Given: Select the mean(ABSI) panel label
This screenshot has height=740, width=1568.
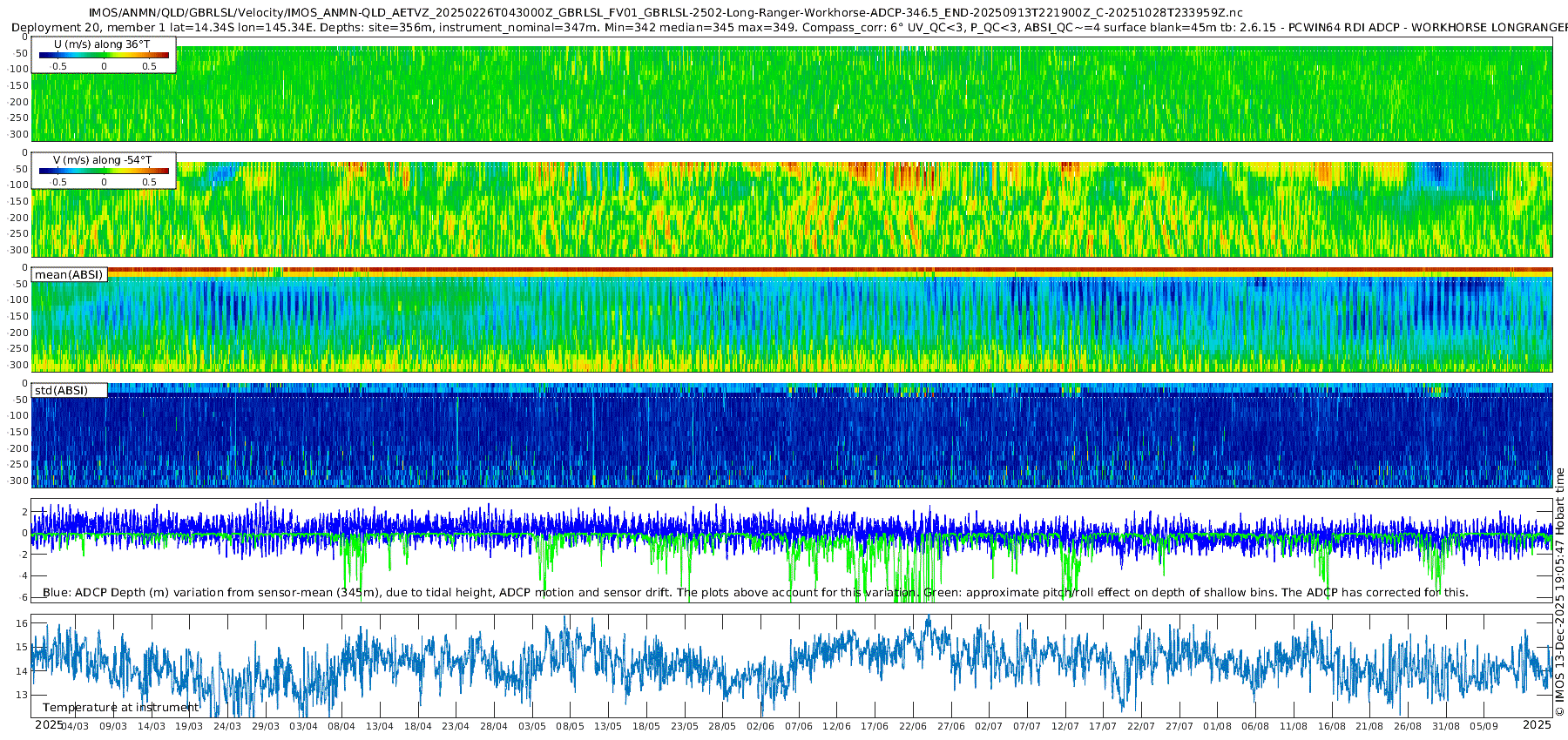Looking at the screenshot, I should tap(69, 274).
